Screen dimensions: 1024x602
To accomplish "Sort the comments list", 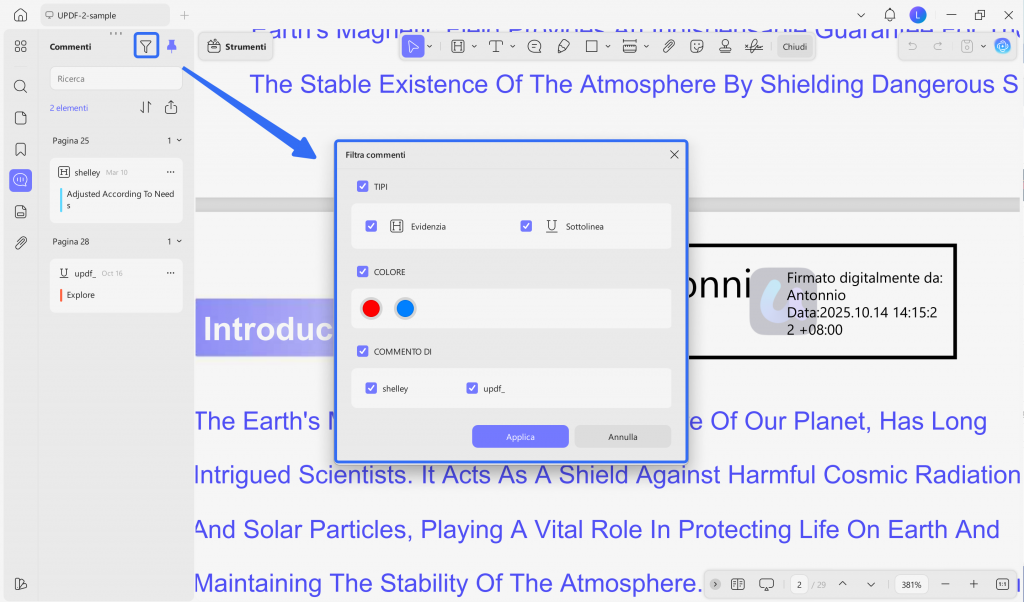I will (146, 108).
